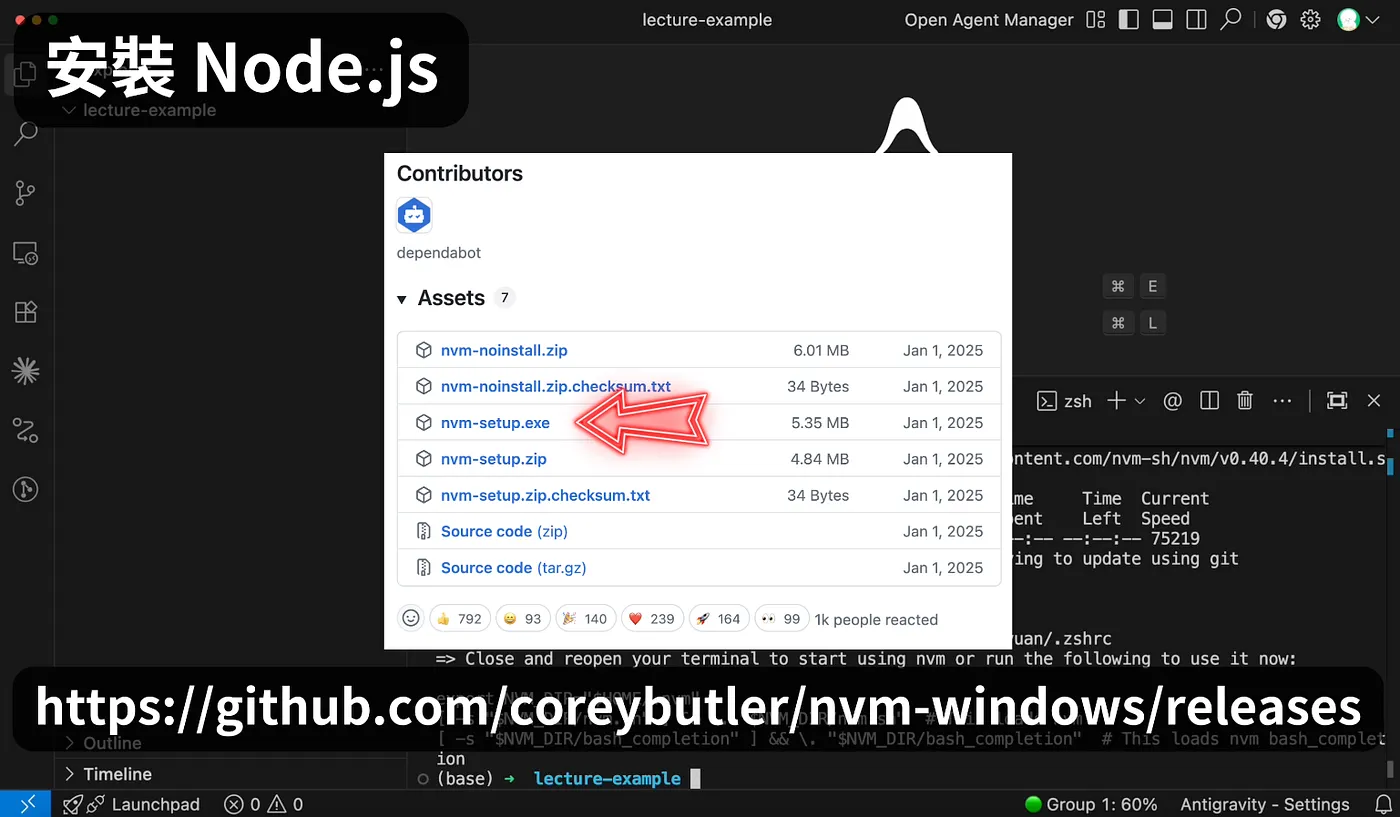Split the terminal pane
This screenshot has width=1400, height=817.
coord(1210,401)
